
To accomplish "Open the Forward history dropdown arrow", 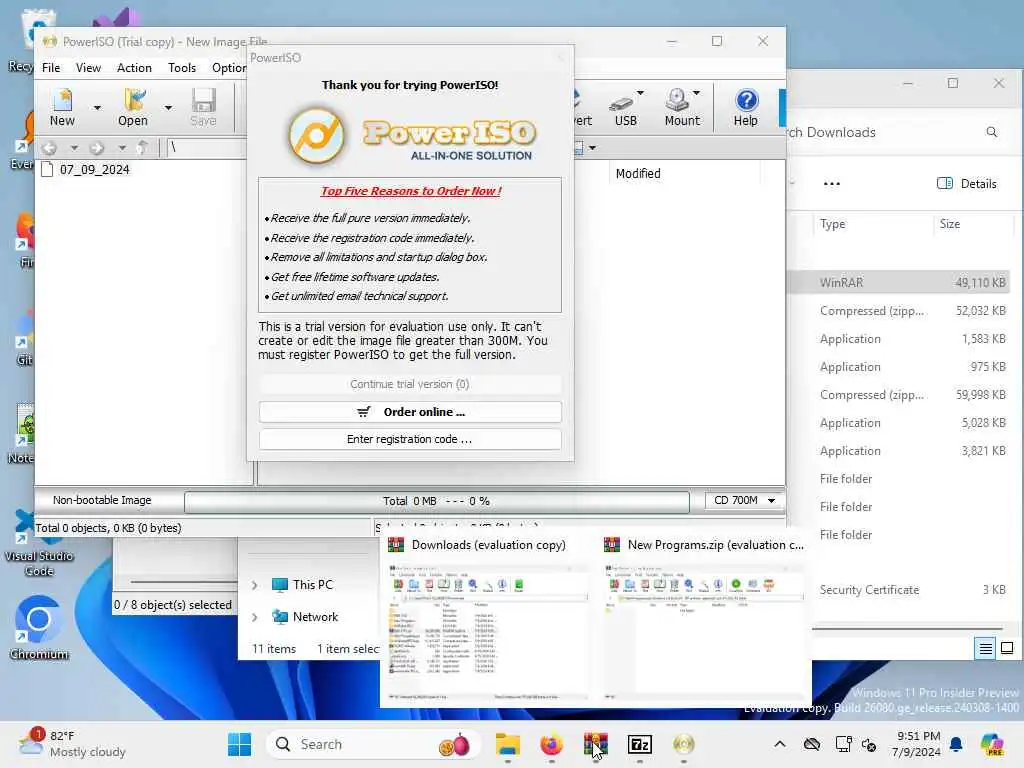I will click(121, 148).
